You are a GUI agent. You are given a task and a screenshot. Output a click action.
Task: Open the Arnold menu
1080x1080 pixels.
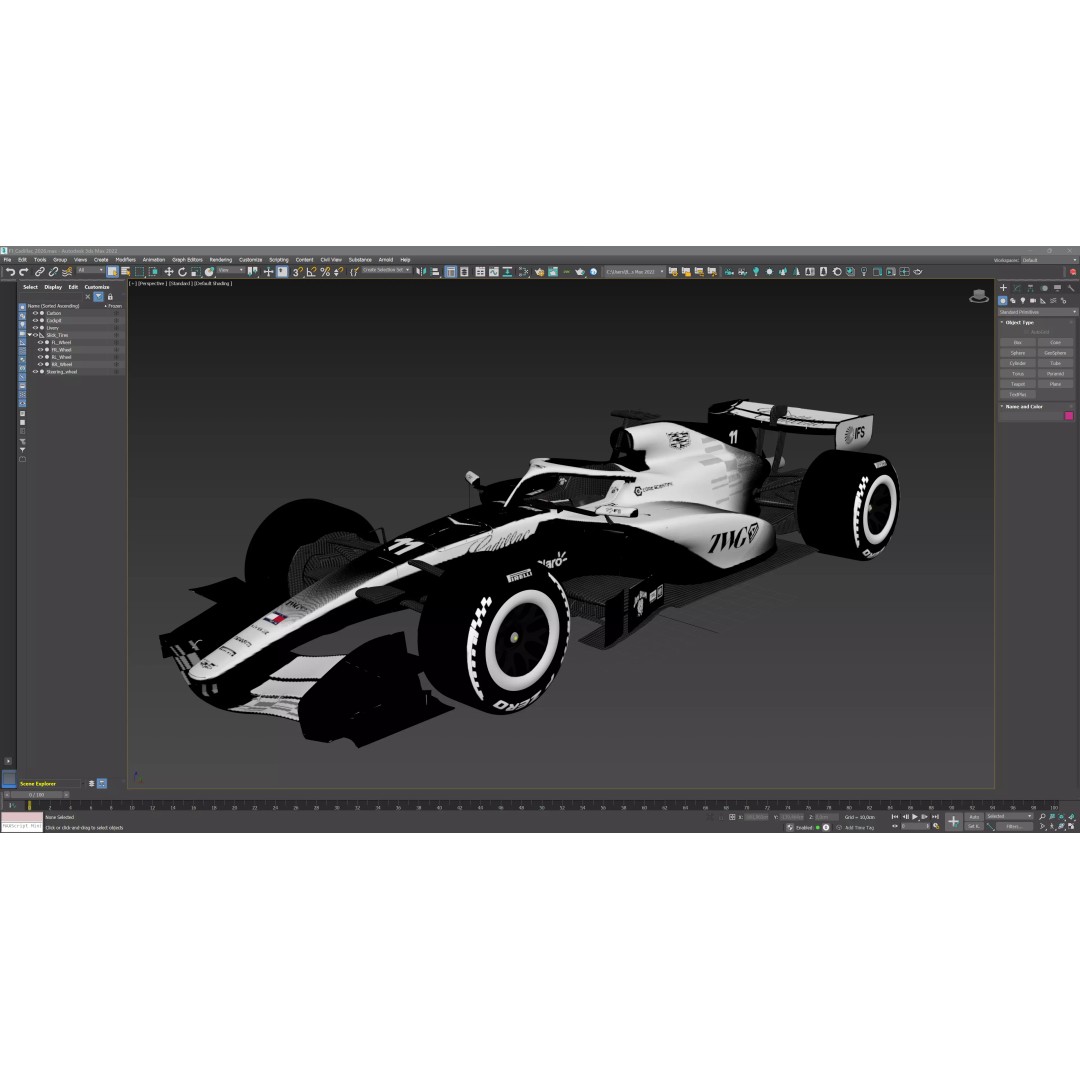386,260
